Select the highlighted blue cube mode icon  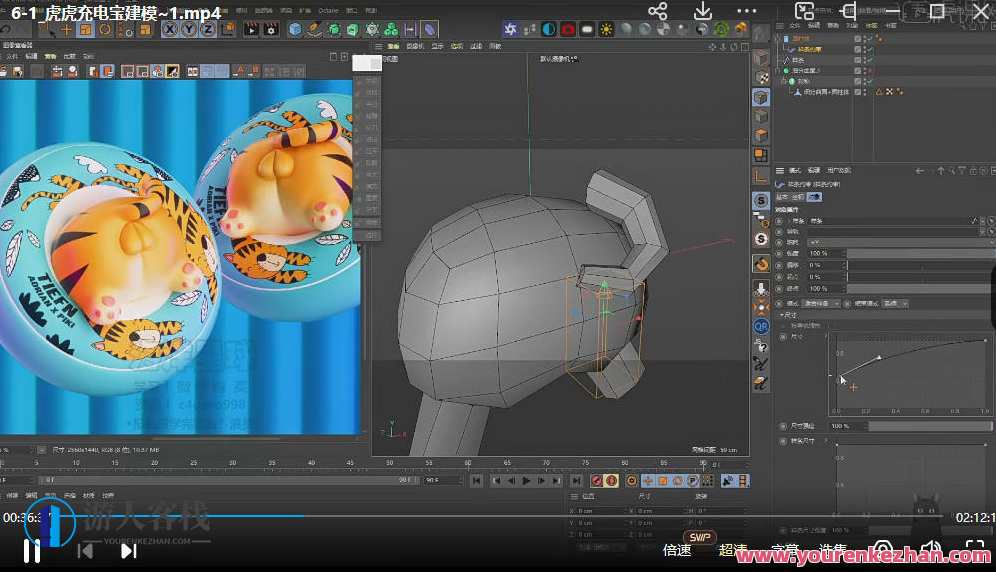pos(761,97)
